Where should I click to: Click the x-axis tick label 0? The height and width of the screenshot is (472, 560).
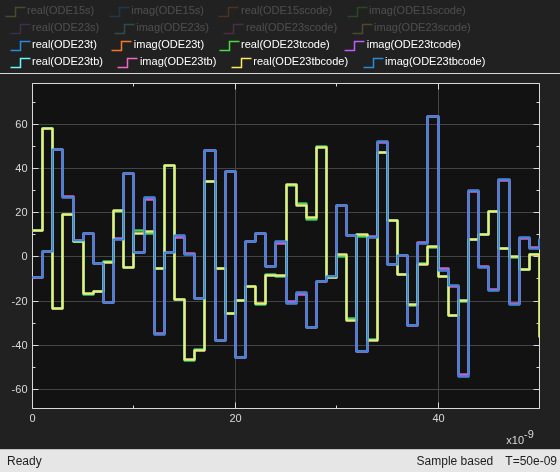(x=32, y=418)
